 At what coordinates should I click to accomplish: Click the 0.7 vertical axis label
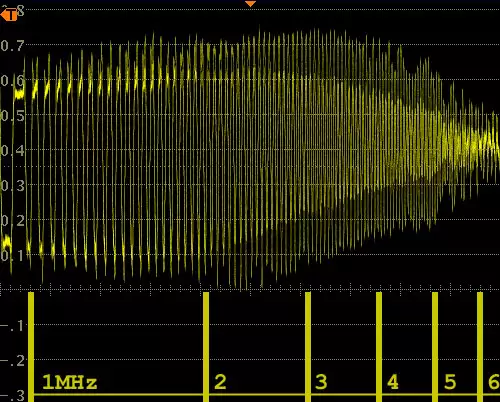[x=13, y=46]
